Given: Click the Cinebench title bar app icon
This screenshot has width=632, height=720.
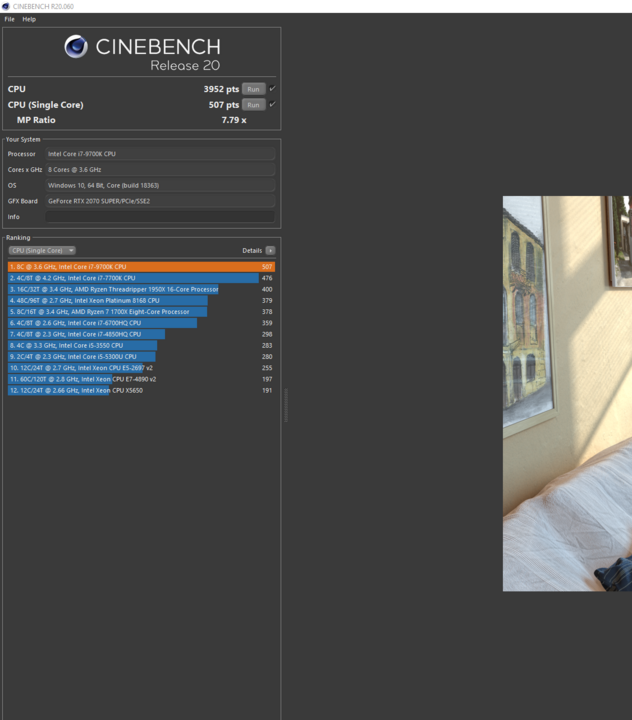Looking at the screenshot, I should 6,6.
